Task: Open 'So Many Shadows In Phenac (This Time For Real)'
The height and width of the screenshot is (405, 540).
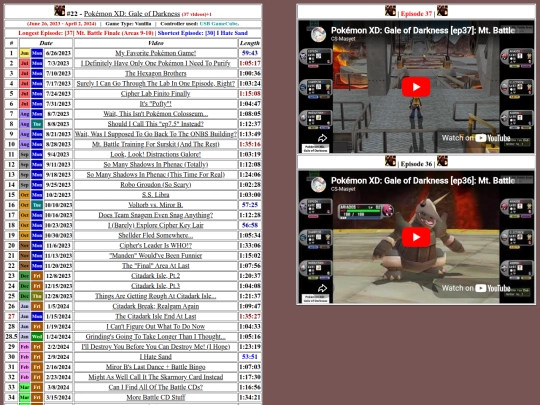Action: 156,175
